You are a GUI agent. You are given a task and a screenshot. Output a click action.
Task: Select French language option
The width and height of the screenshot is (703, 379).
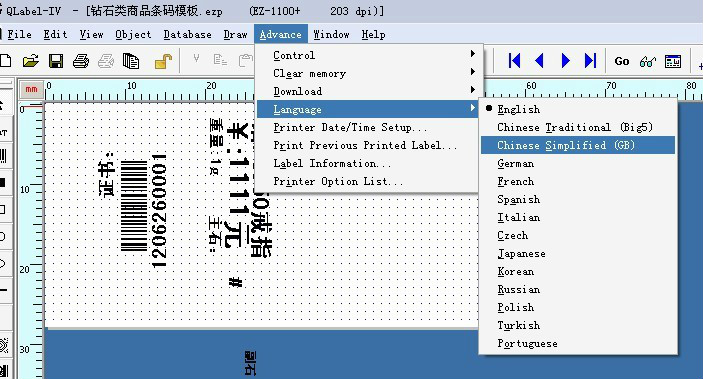click(578, 181)
